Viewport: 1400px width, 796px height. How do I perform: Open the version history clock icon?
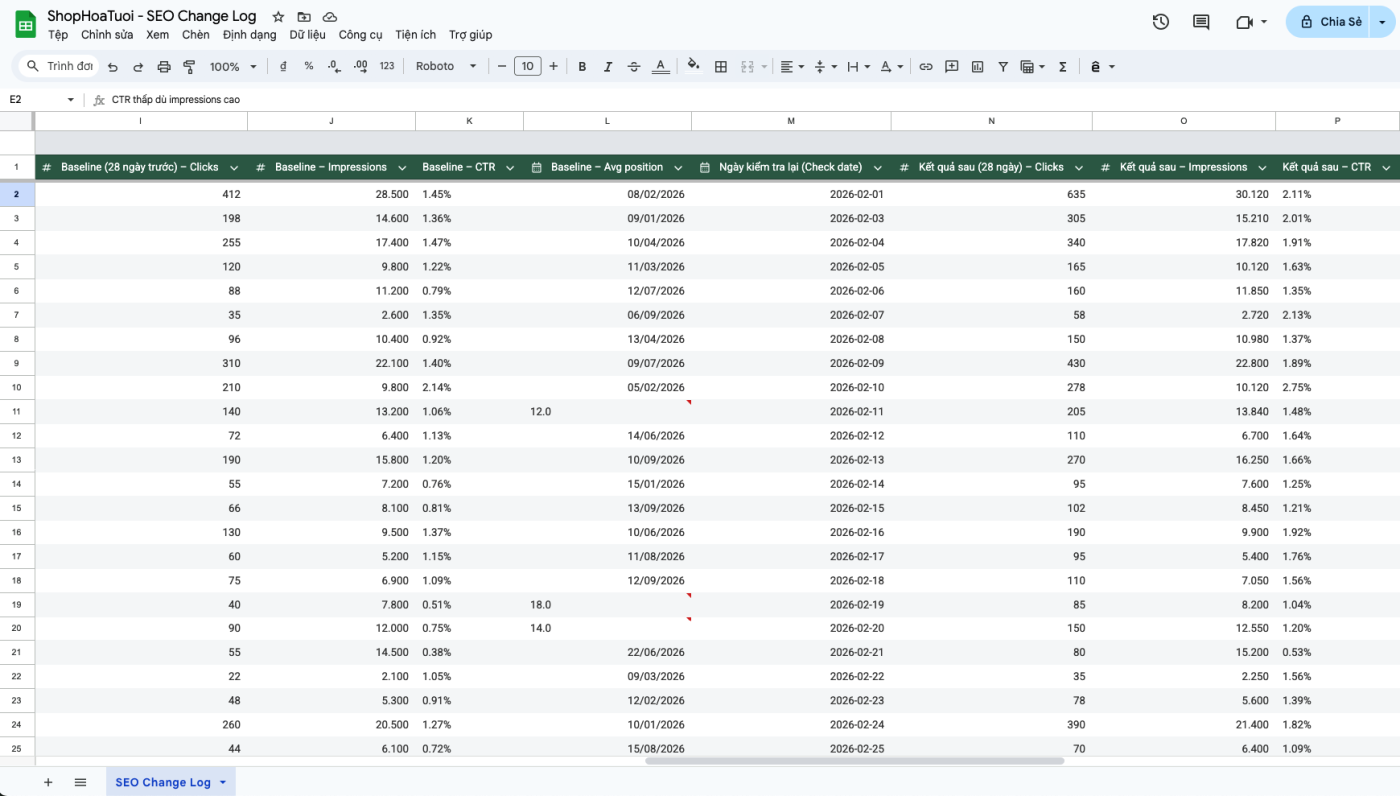[1161, 22]
